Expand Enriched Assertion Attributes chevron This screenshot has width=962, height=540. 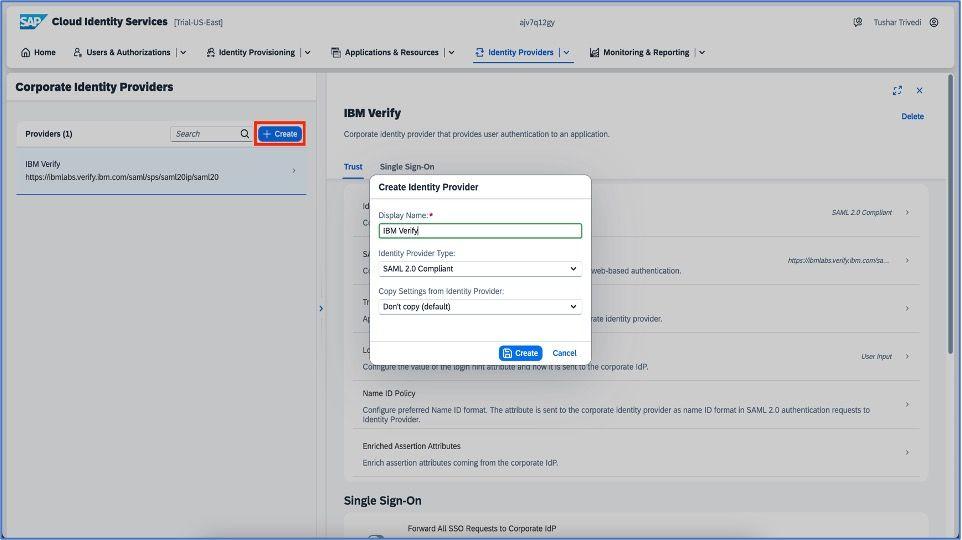[x=907, y=452]
